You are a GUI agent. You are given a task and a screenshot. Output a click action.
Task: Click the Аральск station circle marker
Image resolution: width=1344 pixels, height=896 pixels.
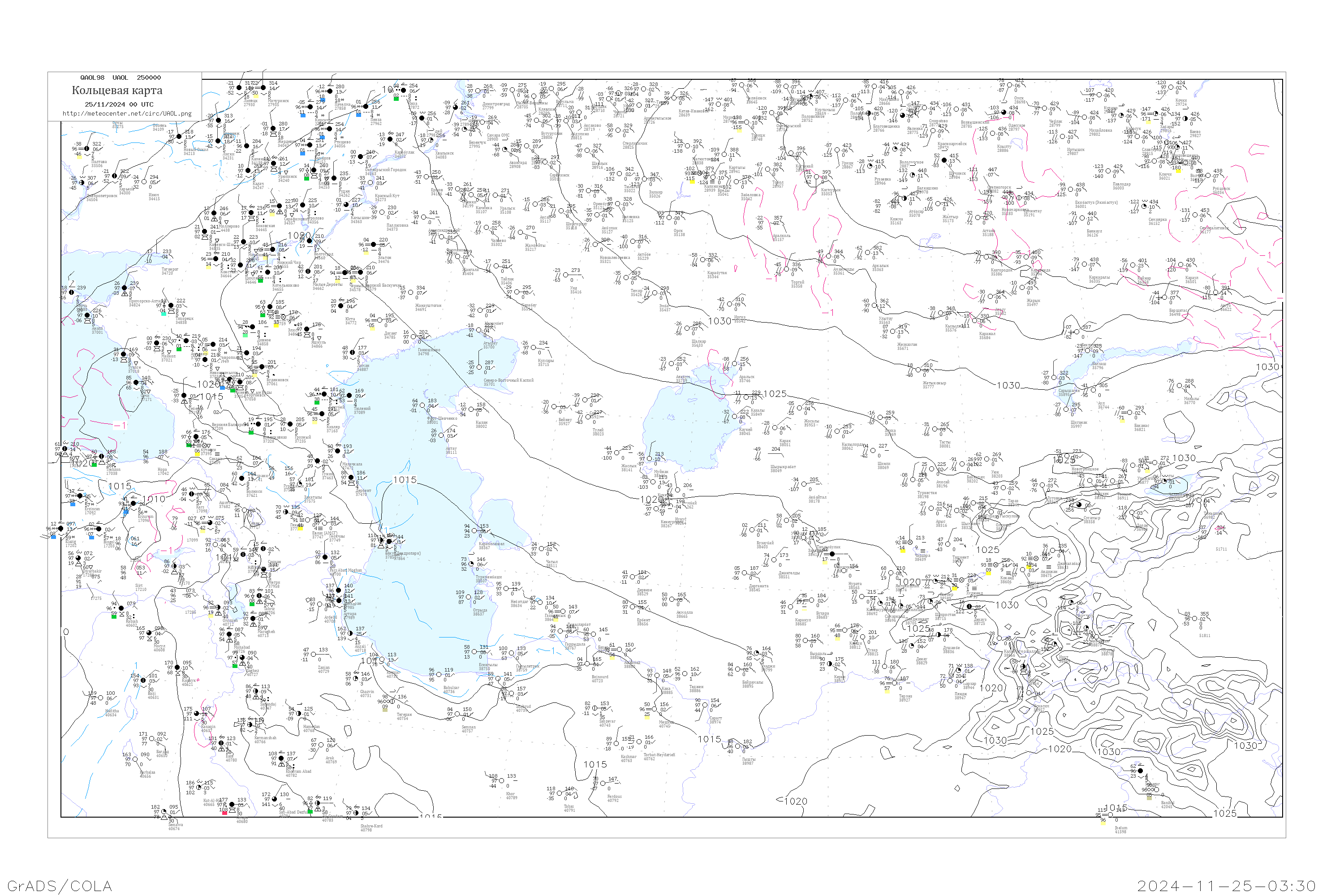tap(734, 364)
